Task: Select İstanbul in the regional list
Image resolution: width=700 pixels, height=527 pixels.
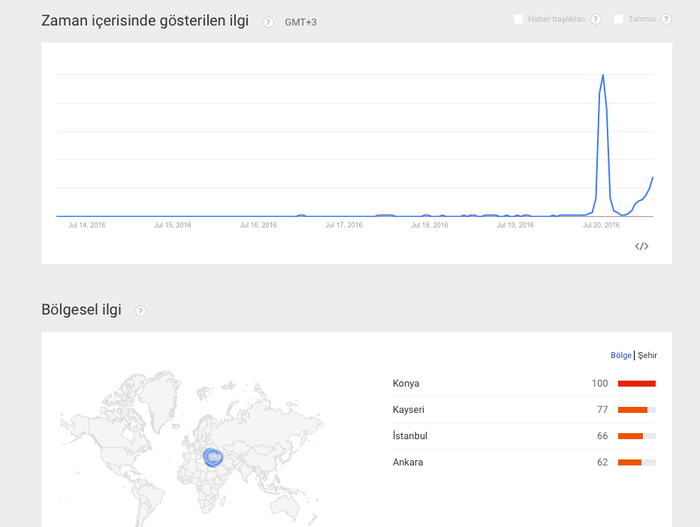Action: (524, 436)
